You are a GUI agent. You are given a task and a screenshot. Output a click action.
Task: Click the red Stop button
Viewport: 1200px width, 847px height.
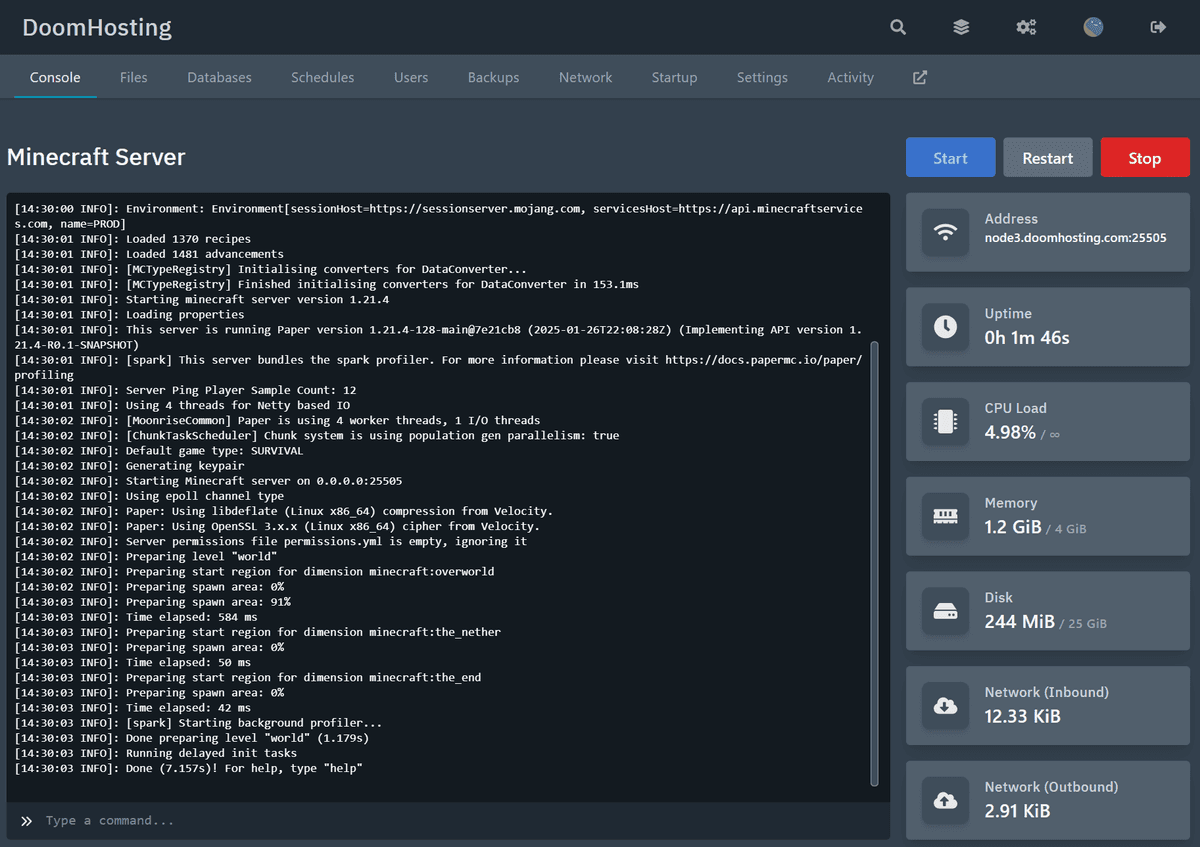[x=1144, y=157]
